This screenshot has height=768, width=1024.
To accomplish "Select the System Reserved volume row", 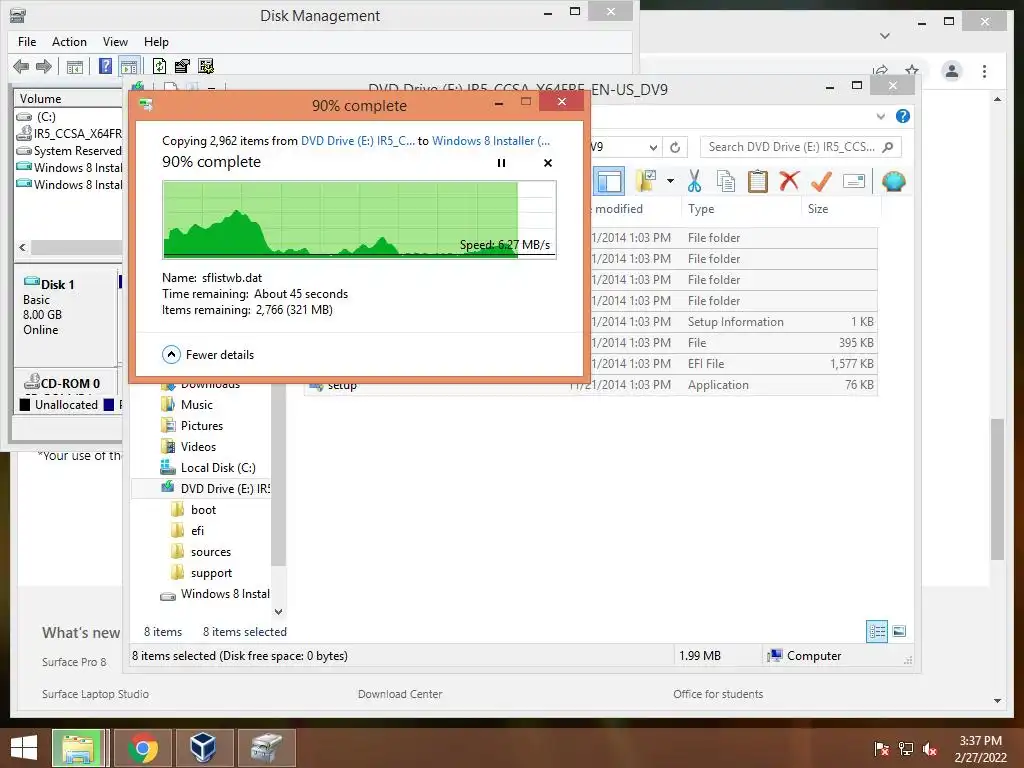I will pyautogui.click(x=69, y=151).
